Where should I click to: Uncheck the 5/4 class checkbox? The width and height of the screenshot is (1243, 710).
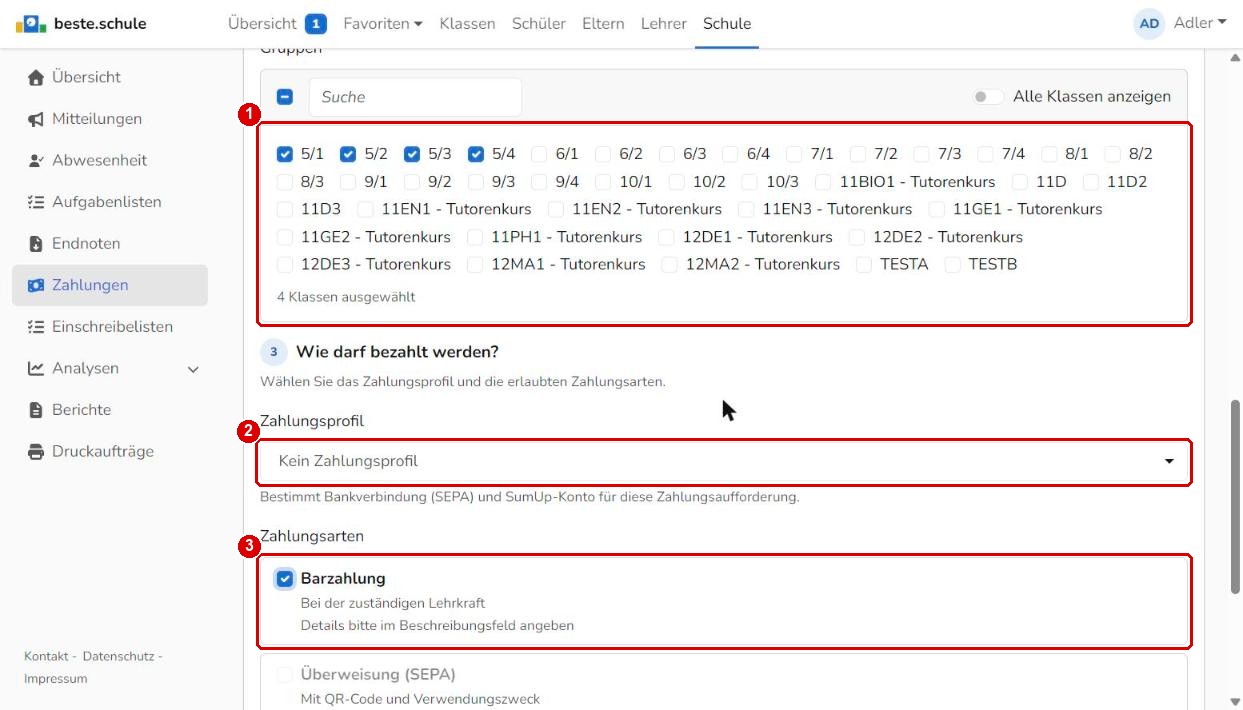point(476,154)
